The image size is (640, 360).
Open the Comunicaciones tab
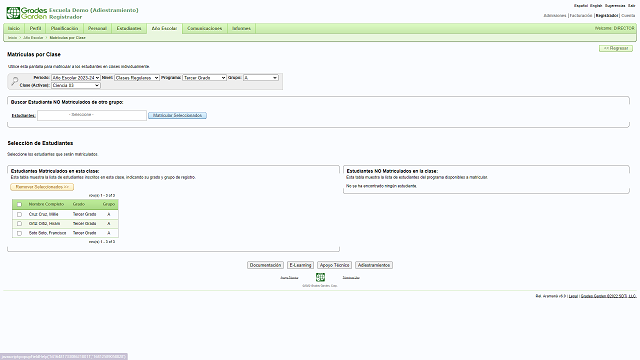tap(204, 29)
